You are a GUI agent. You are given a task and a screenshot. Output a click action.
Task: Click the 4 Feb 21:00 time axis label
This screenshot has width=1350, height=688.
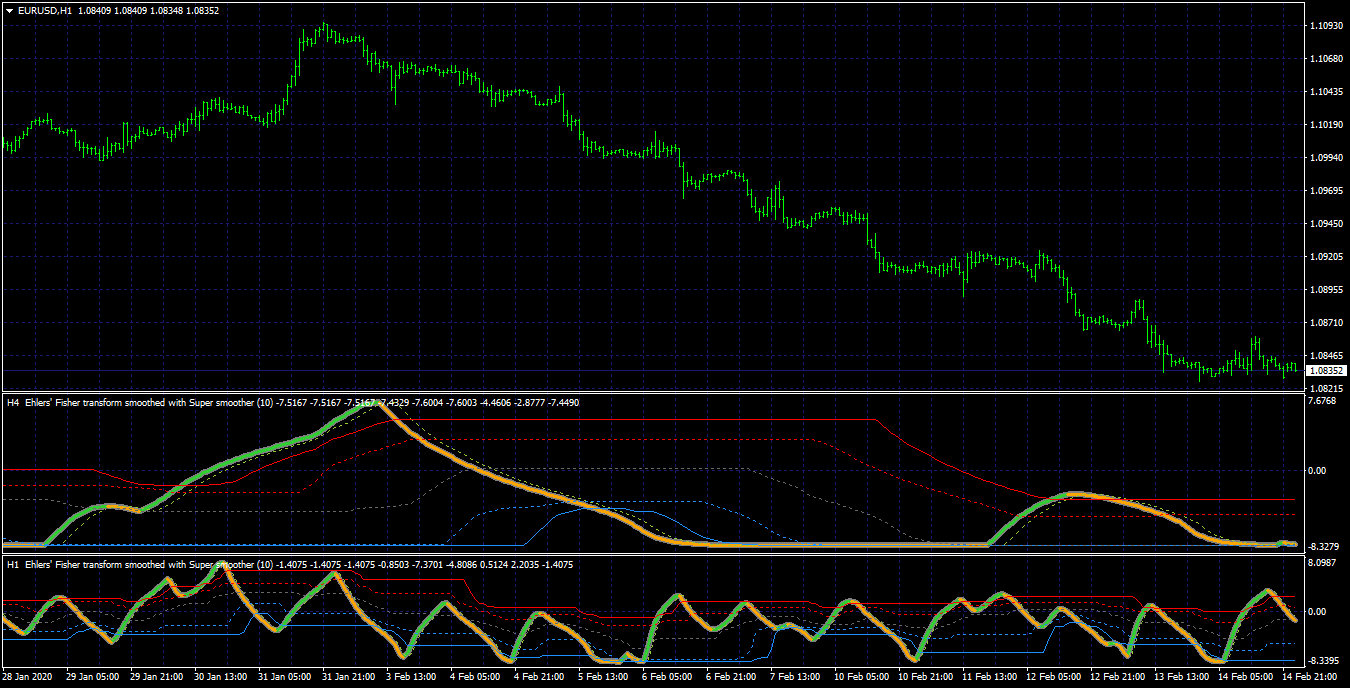pos(540,677)
